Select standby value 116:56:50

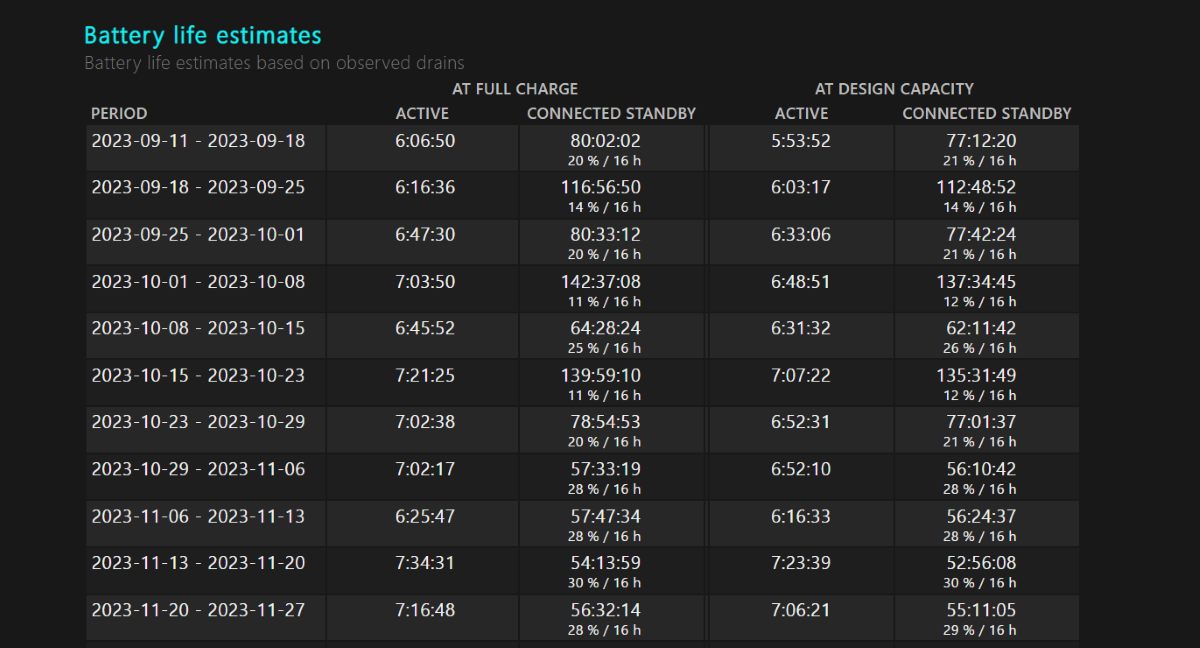[601, 187]
